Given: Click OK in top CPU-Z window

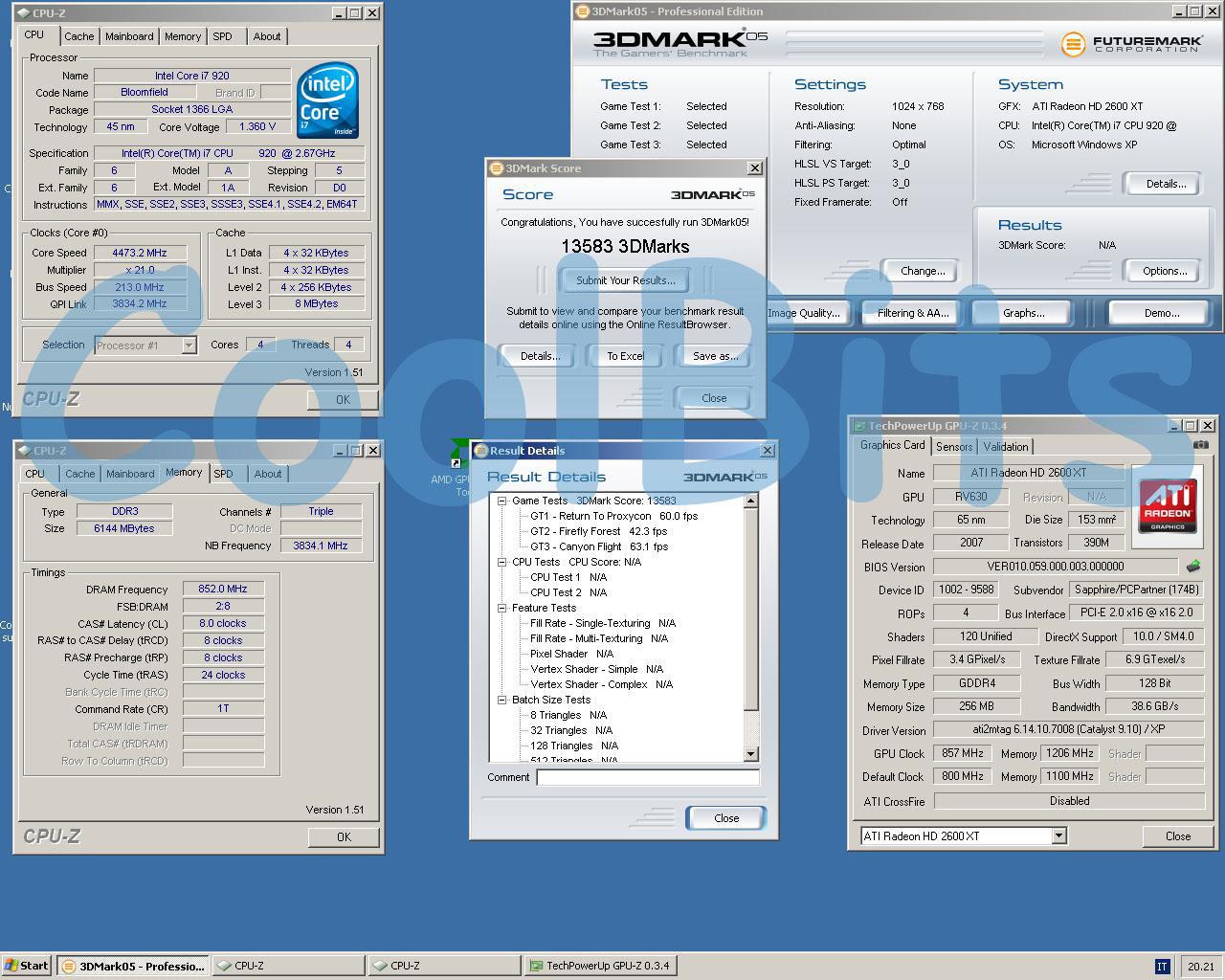Looking at the screenshot, I should point(343,400).
